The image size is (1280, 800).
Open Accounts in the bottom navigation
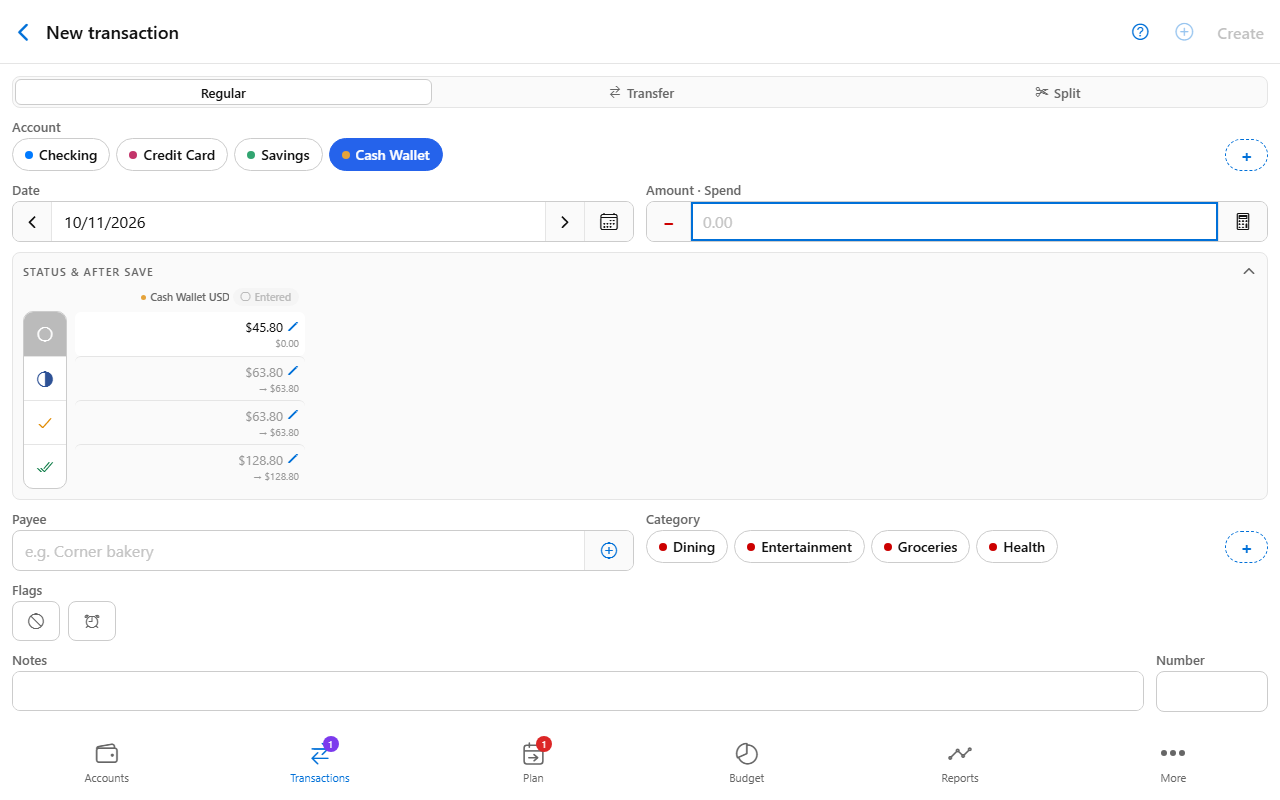tap(107, 763)
